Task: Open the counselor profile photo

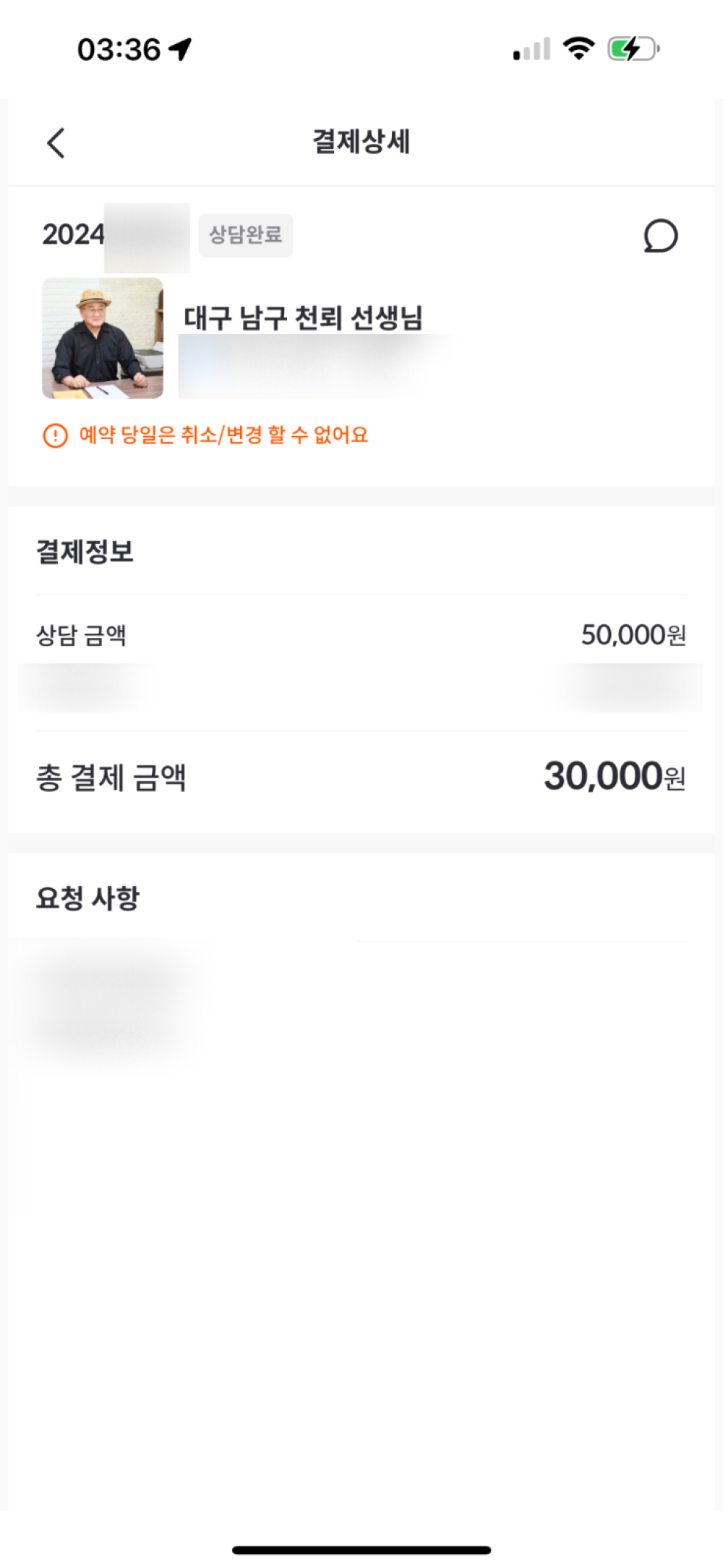Action: 103,338
